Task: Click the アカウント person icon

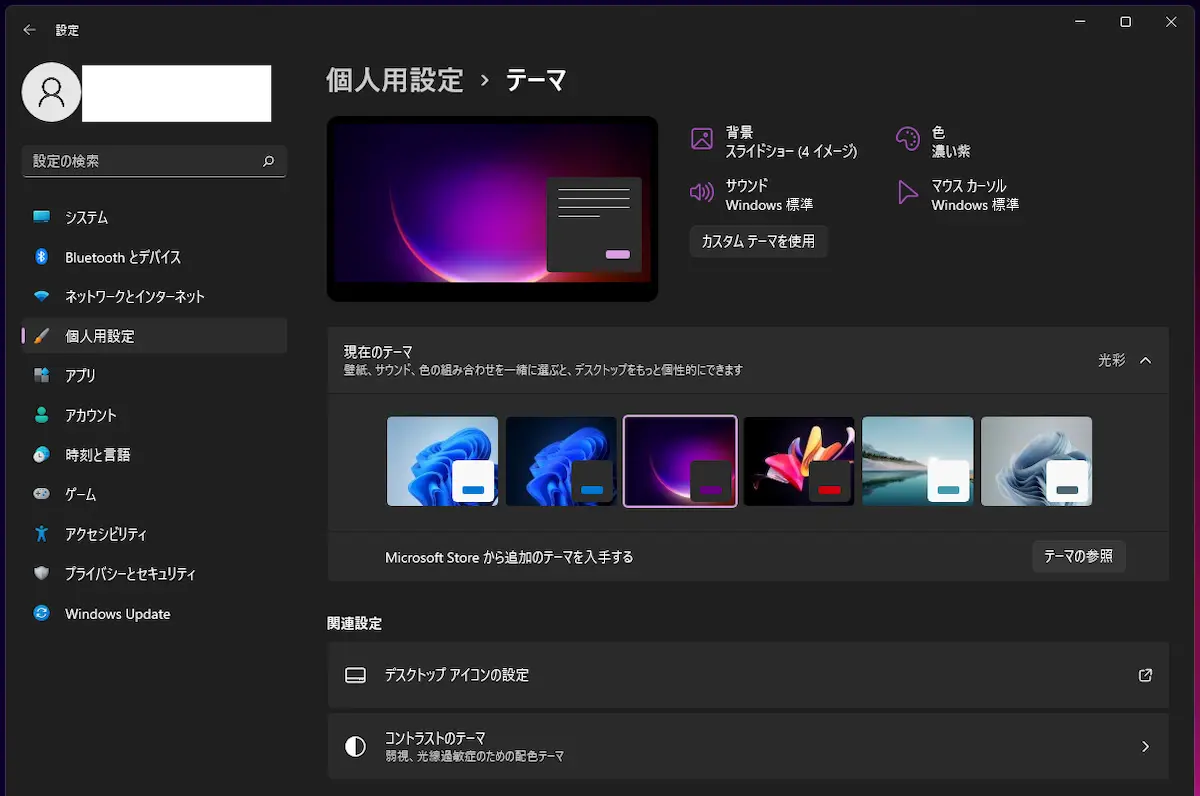Action: (x=41, y=415)
